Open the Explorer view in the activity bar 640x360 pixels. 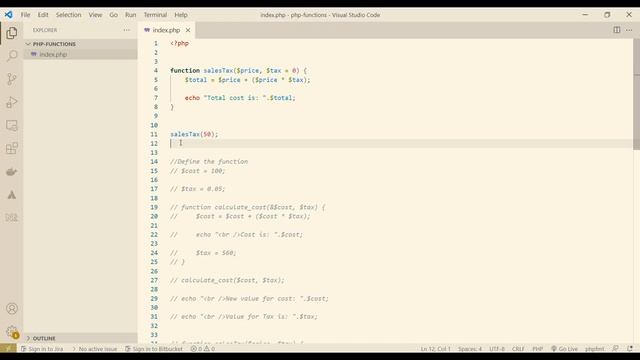tap(11, 33)
